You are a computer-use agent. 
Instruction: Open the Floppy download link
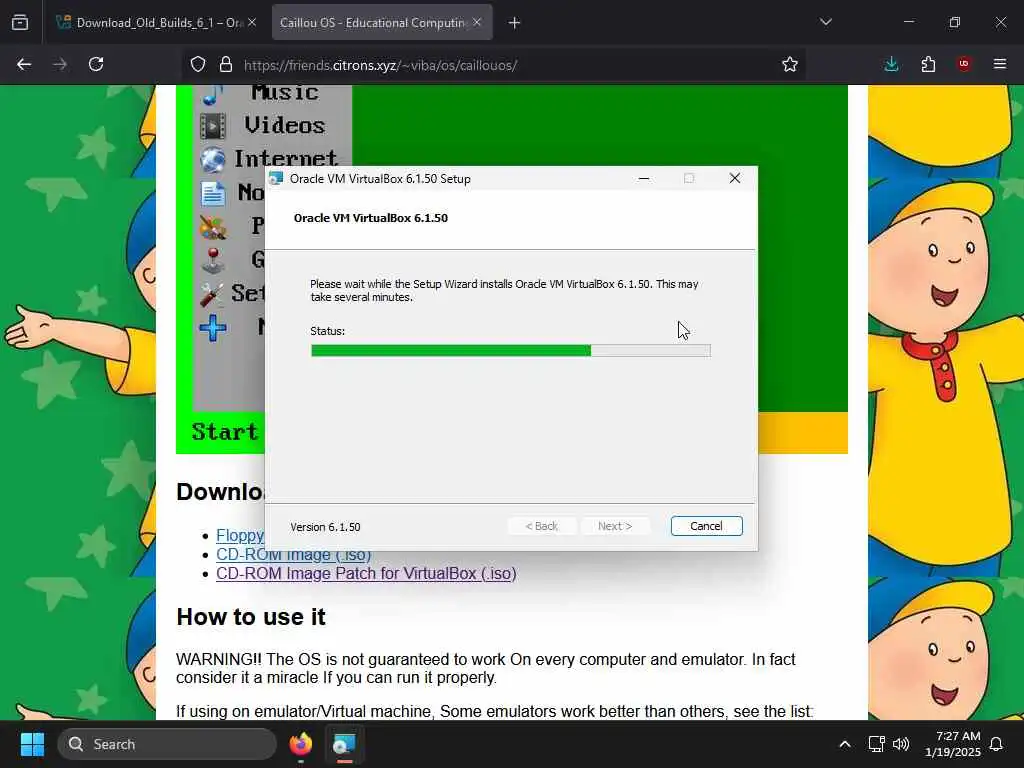[x=240, y=536]
